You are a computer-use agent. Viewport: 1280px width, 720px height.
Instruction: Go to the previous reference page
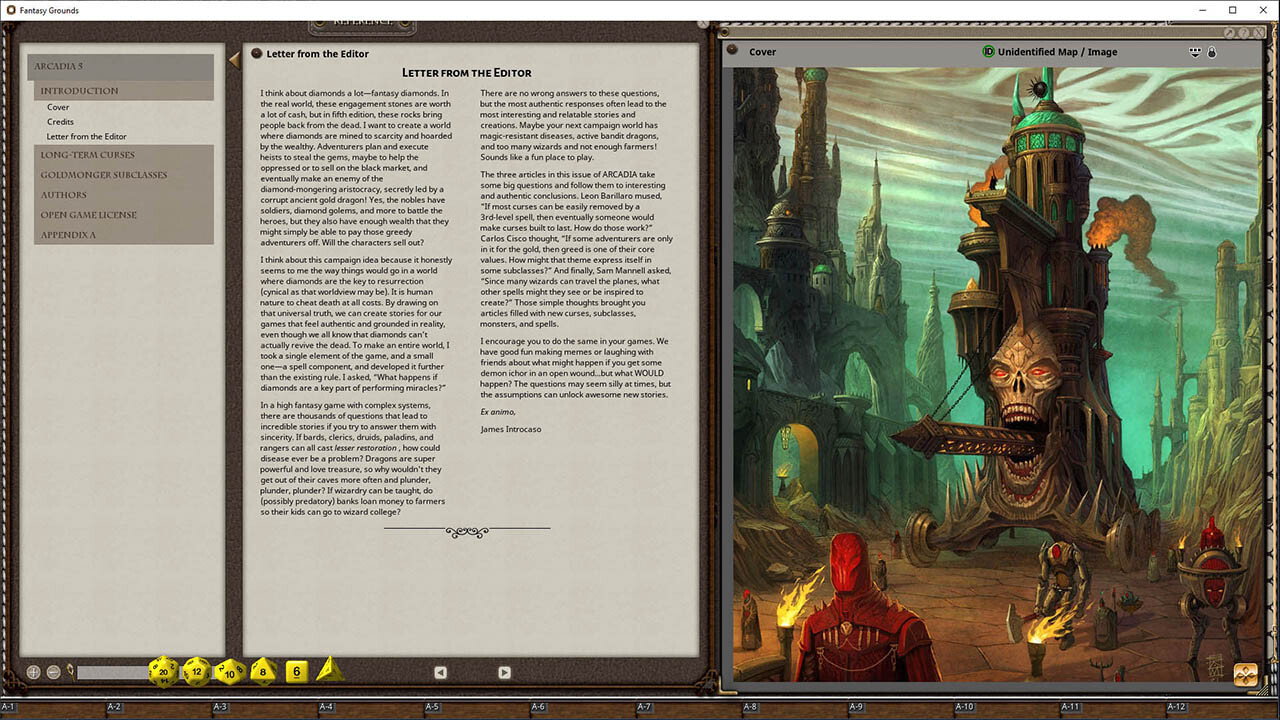440,673
